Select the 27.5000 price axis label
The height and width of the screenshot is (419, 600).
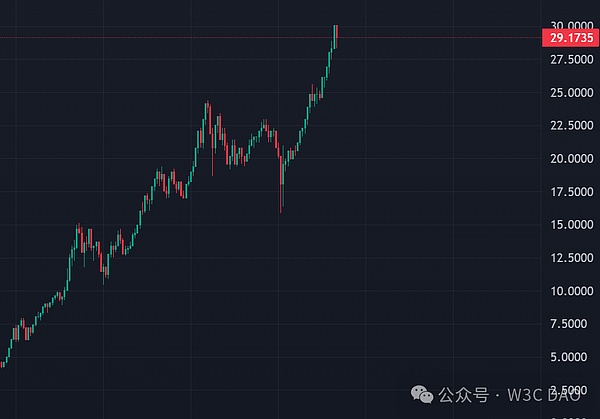pyautogui.click(x=568, y=60)
